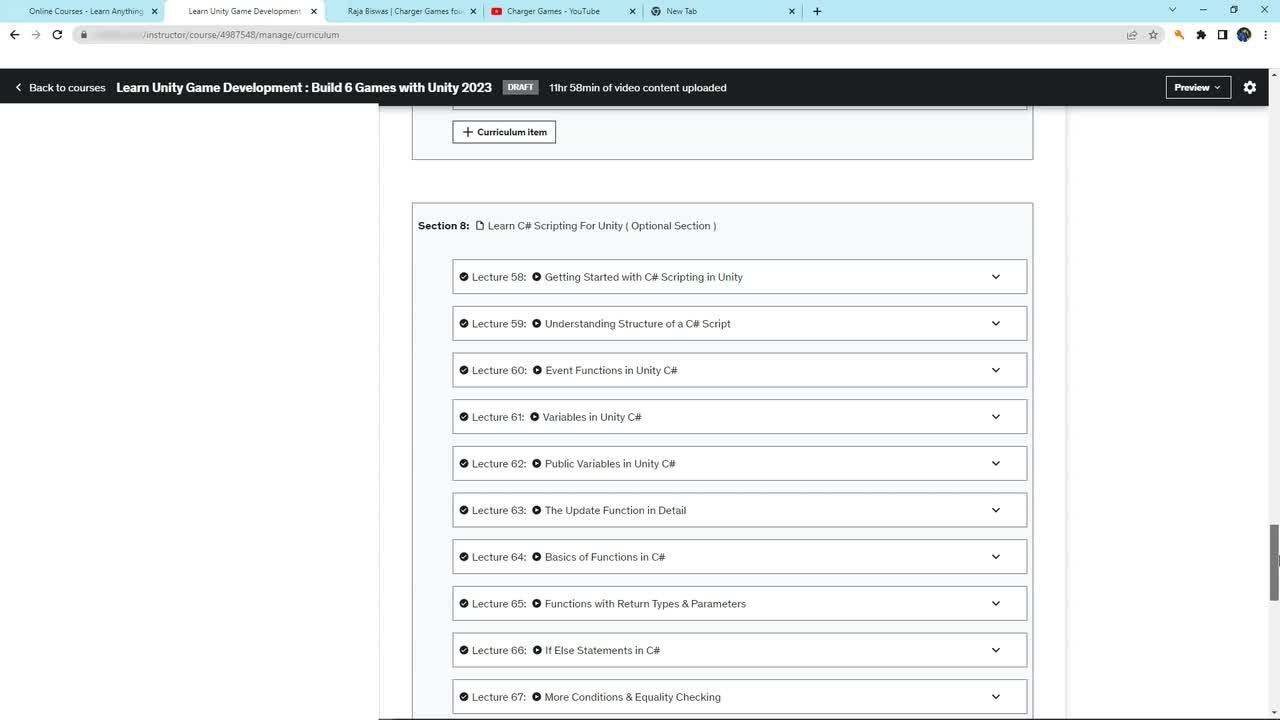Open the Extensions puzzle-piece menu

[x=1201, y=34]
